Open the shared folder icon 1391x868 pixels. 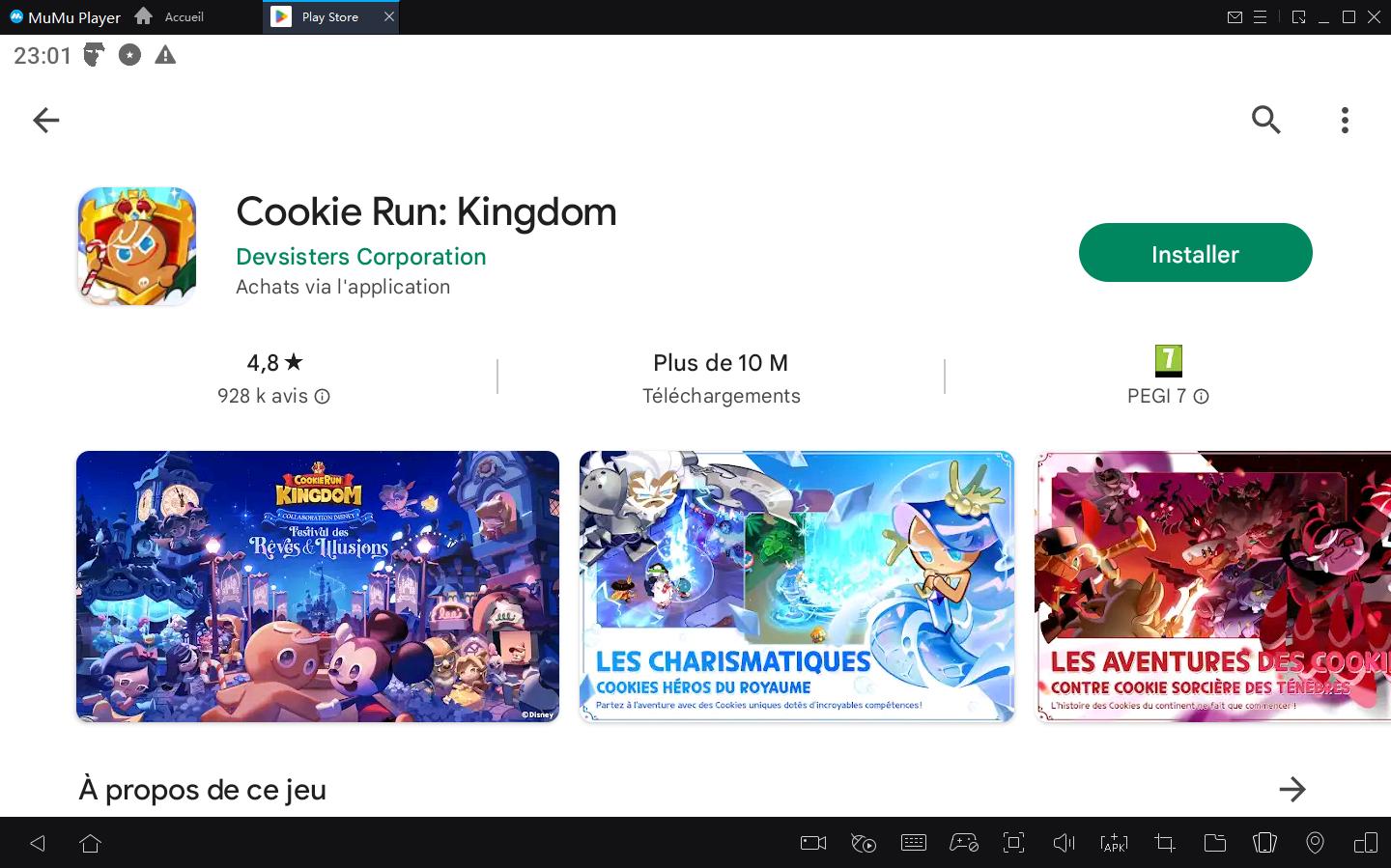coord(1214,843)
